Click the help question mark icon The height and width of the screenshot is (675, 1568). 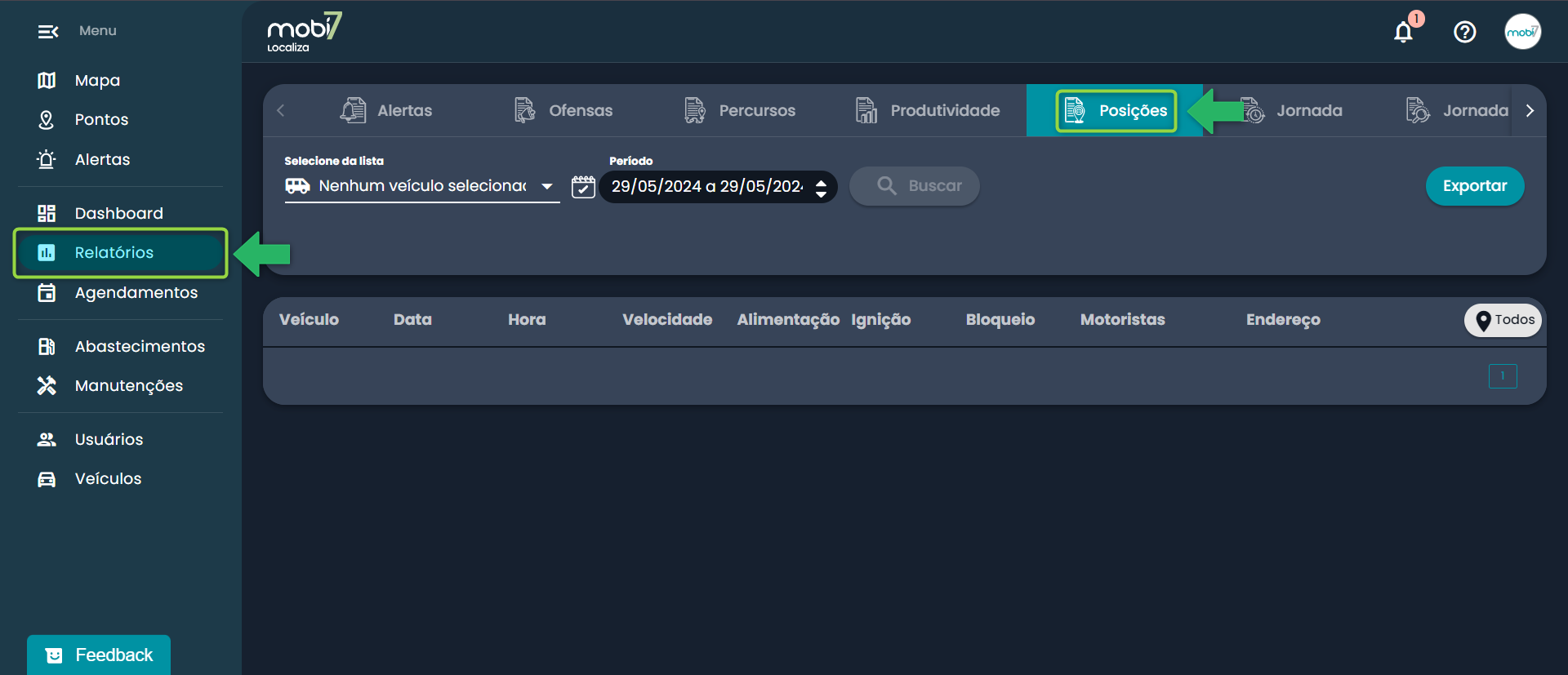point(1464,32)
